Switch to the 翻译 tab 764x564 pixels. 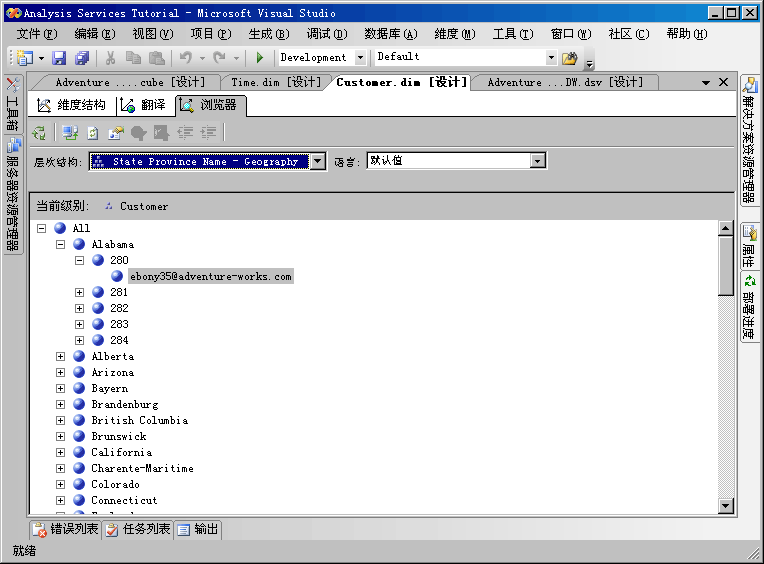click(144, 105)
